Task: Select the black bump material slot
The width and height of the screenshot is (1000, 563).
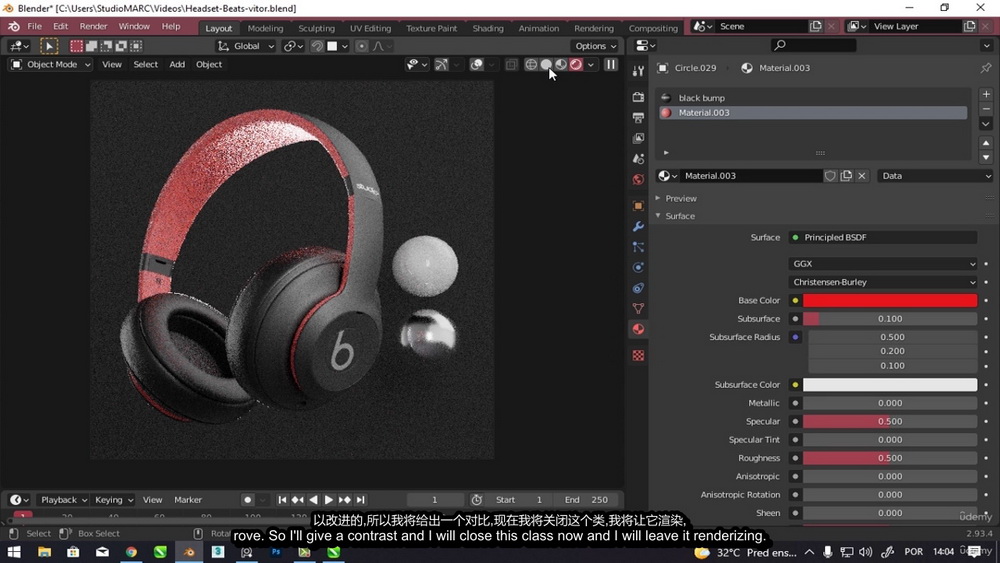Action: point(813,98)
